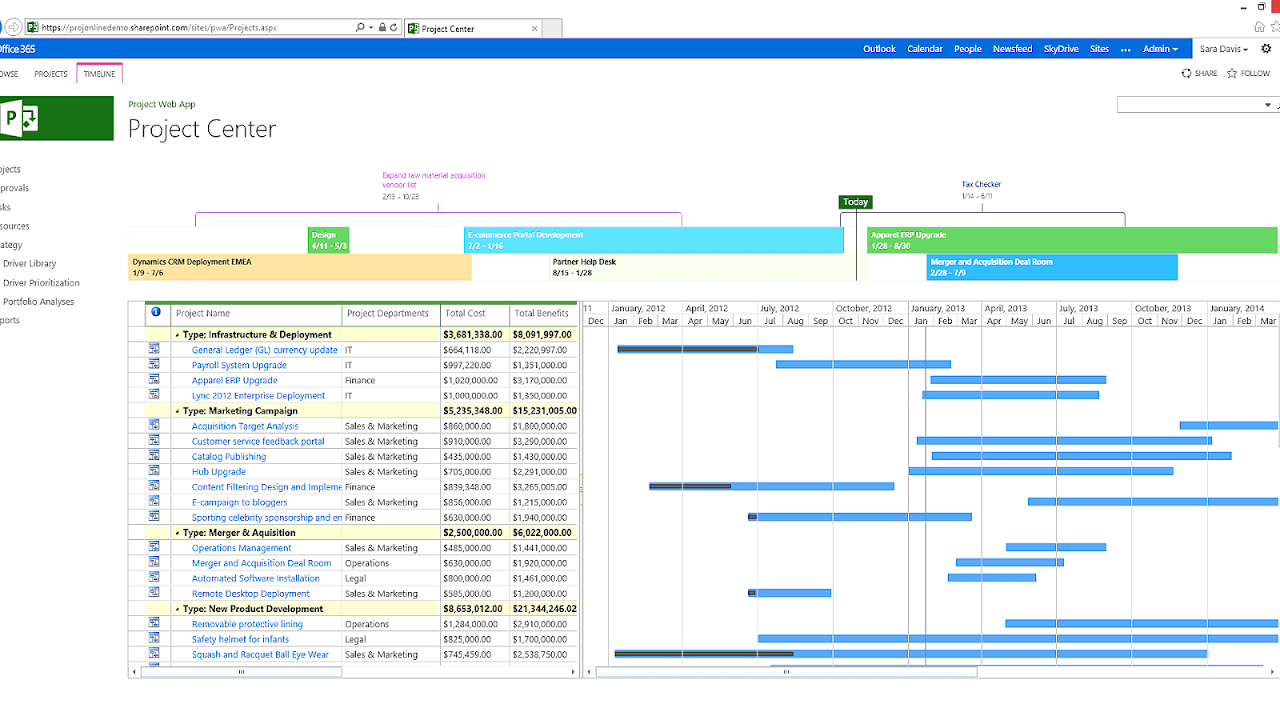Viewport: 1280px width, 720px height.
Task: Open People from the top navigation
Action: click(x=968, y=49)
